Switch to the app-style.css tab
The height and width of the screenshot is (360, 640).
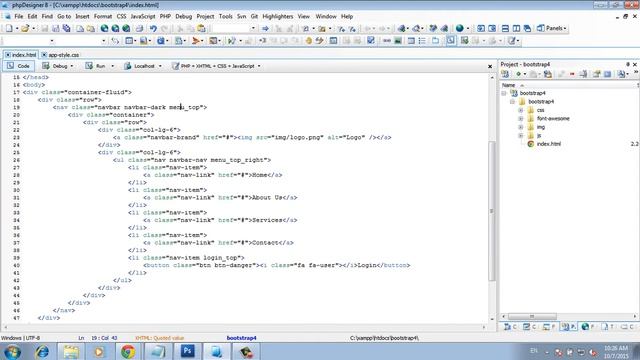(60, 55)
